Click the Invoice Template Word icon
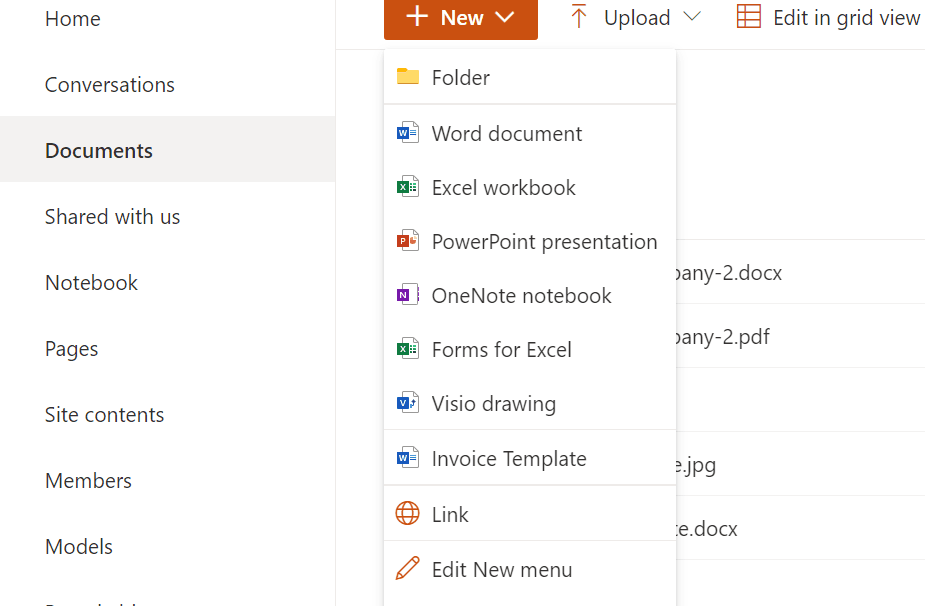 [x=408, y=458]
